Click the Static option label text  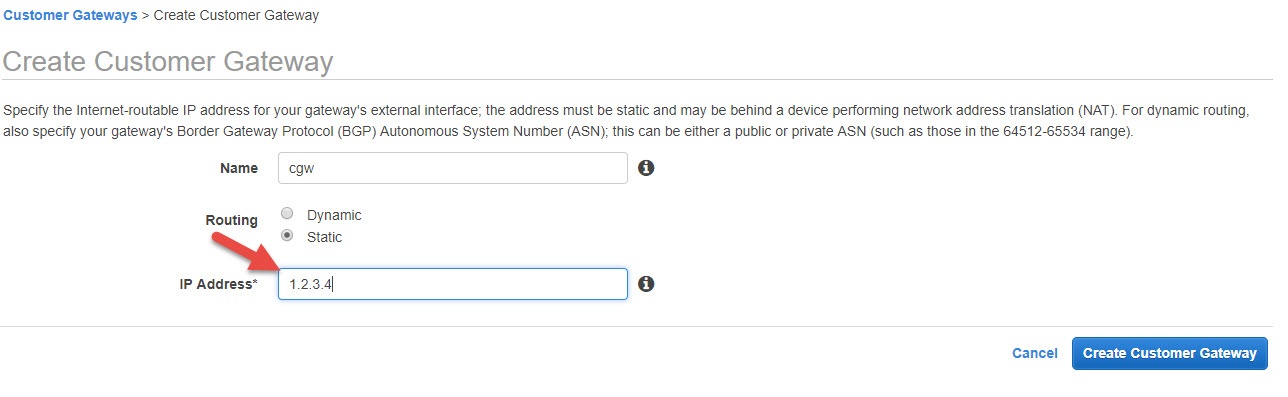coord(324,237)
